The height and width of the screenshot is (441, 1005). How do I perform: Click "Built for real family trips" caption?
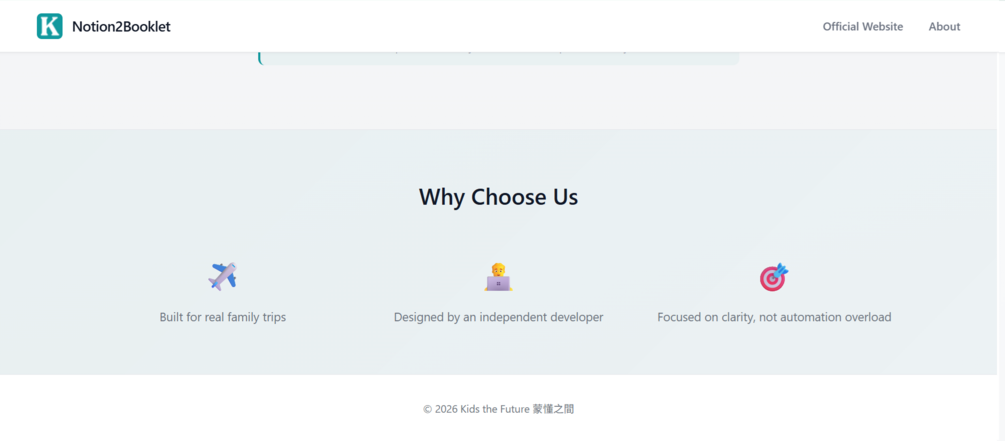click(x=222, y=317)
